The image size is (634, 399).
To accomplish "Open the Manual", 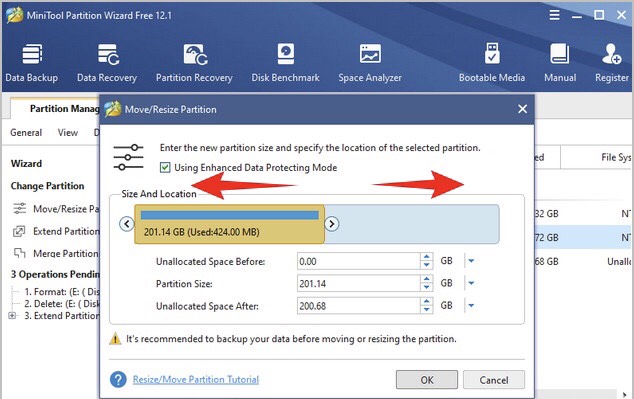I will (560, 63).
